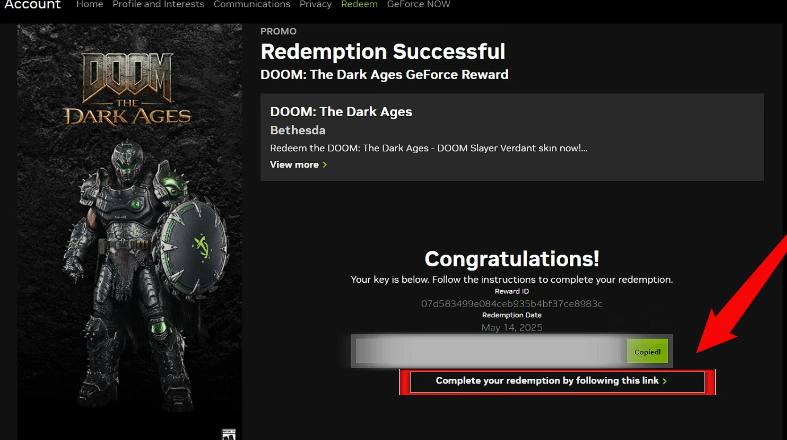Click the DOOM: The Dark Ages card title

coord(341,112)
